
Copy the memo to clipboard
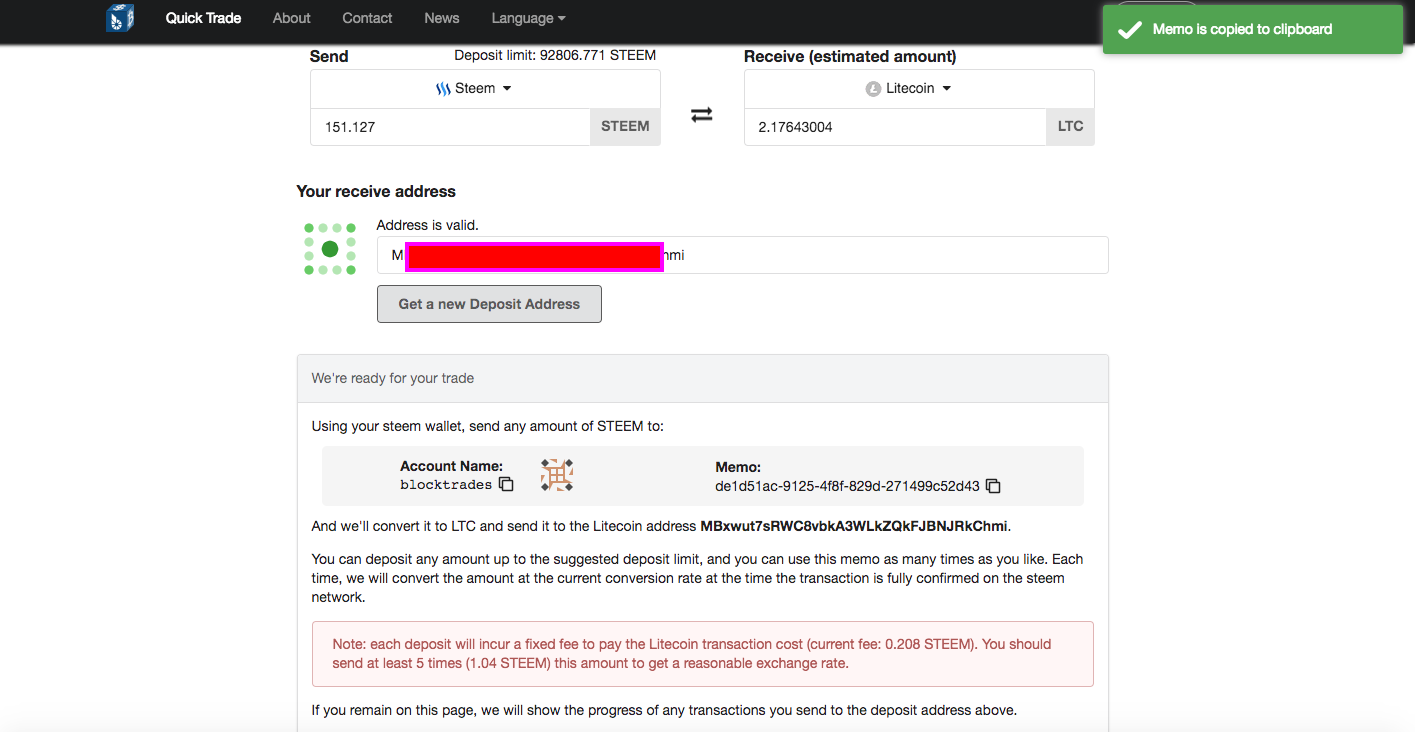coord(993,486)
